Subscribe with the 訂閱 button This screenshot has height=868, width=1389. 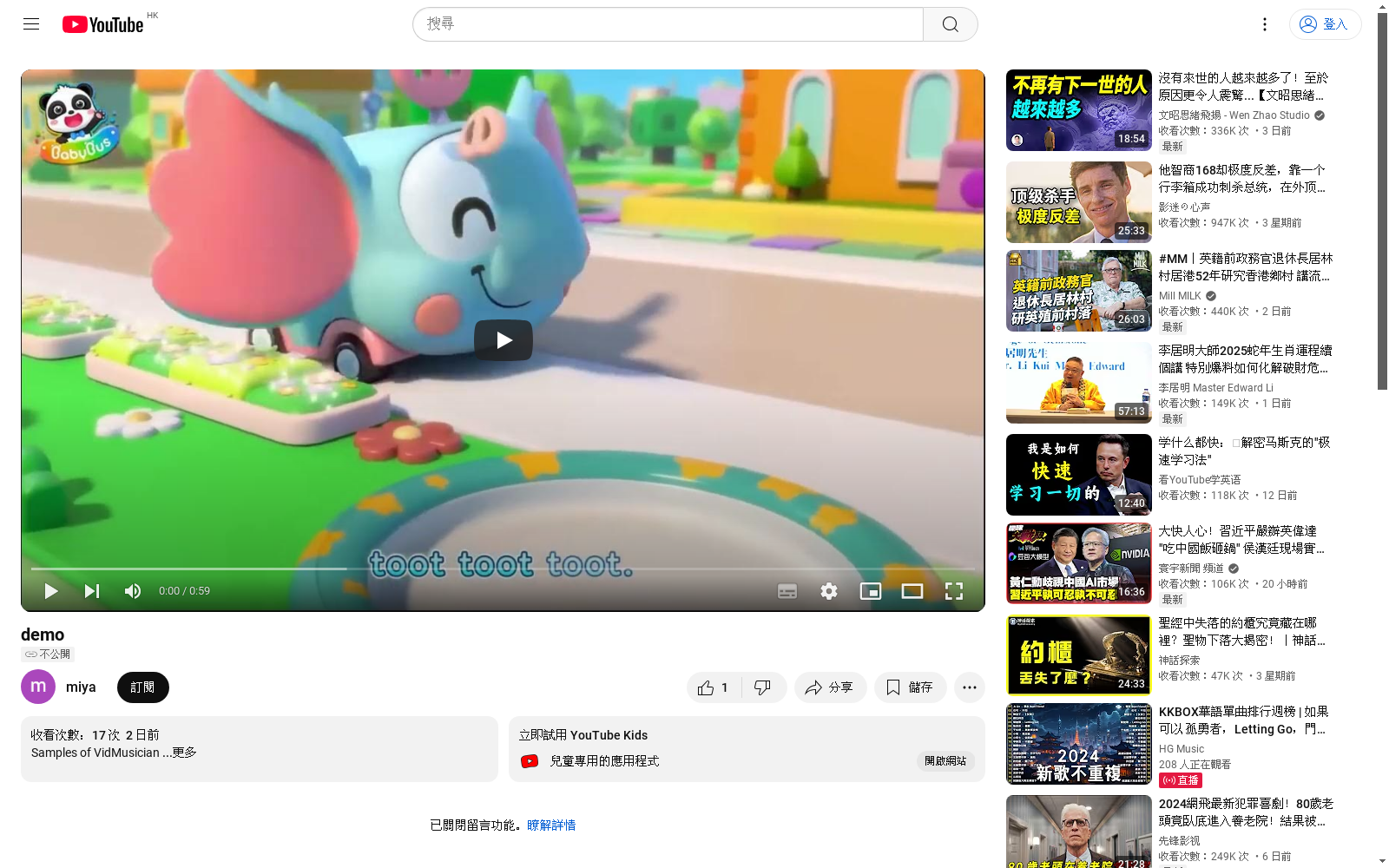tap(143, 687)
